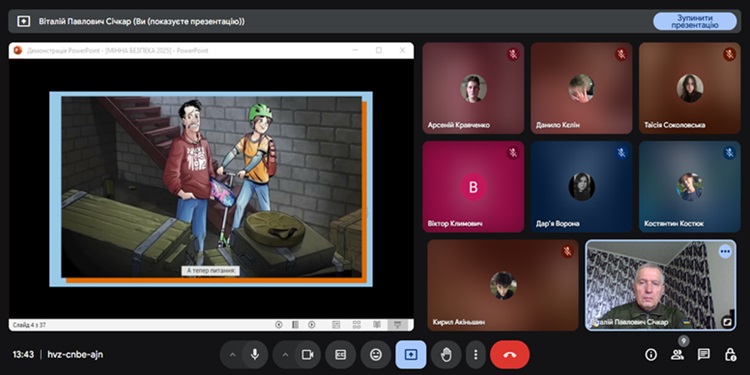The width and height of the screenshot is (750, 375).
Task: Click muted mic icon on Дар'я Ворона tile
Action: click(x=621, y=153)
